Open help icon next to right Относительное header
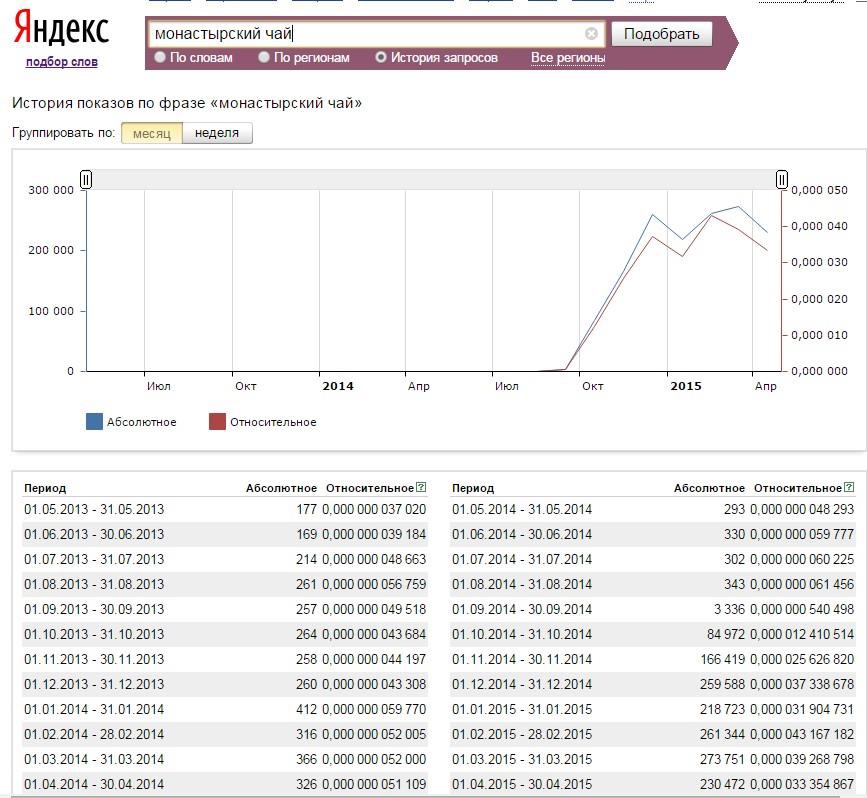Viewport: 867px width, 798px height. coord(849,487)
